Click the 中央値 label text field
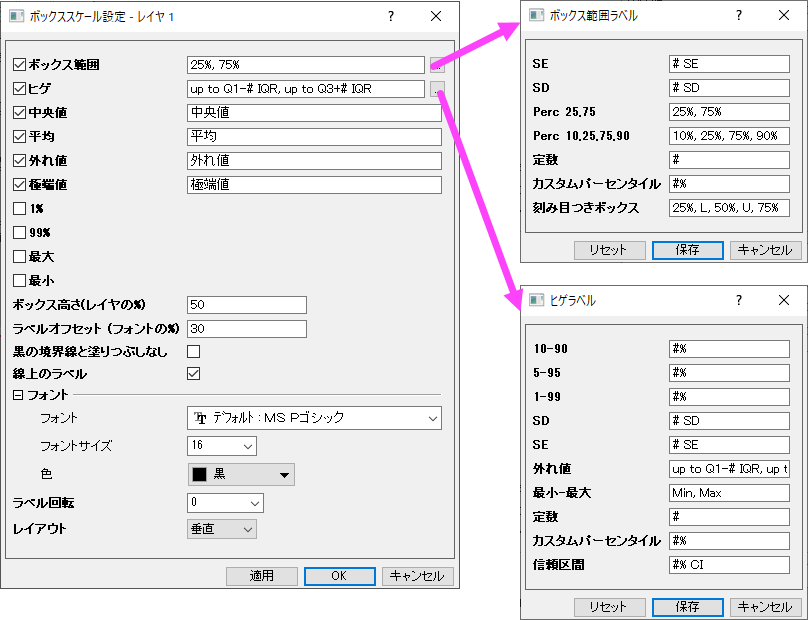The image size is (808, 620). [x=314, y=113]
